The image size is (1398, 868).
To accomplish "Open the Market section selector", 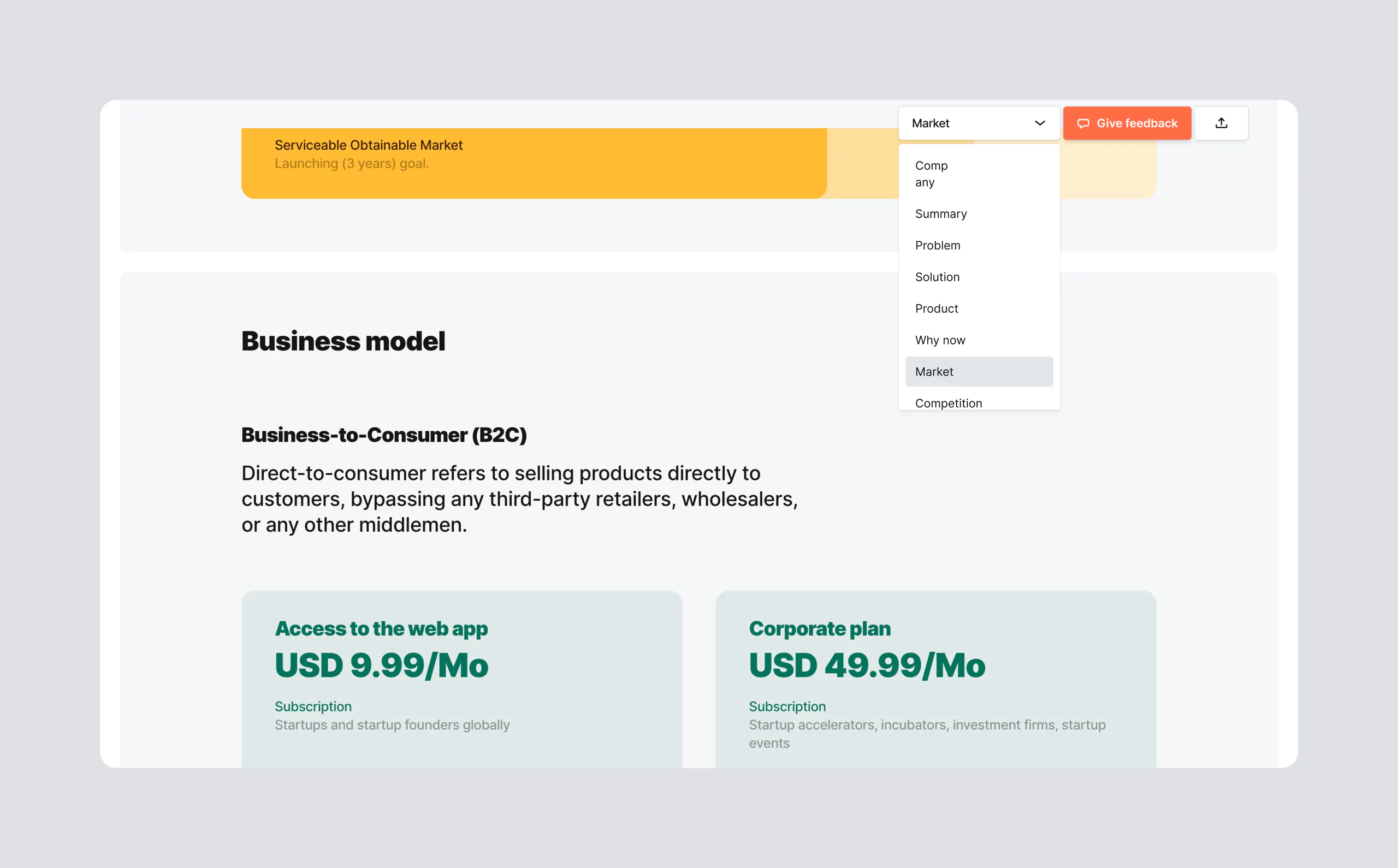I will [978, 123].
